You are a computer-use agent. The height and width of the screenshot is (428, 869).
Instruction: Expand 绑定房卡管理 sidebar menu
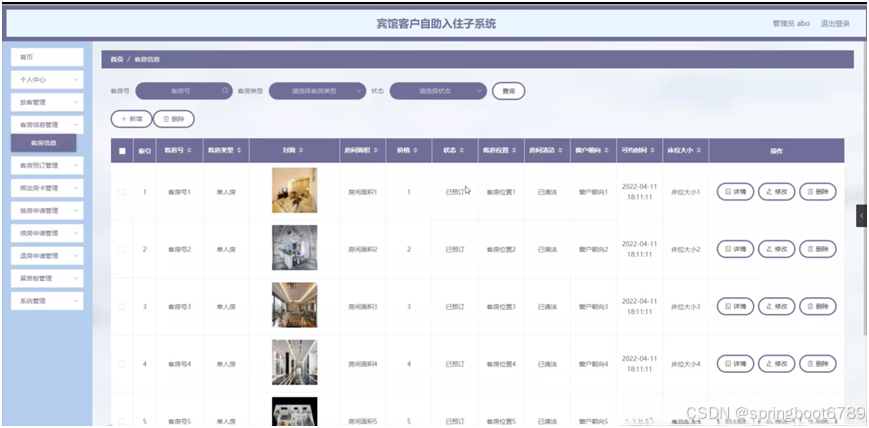click(47, 188)
